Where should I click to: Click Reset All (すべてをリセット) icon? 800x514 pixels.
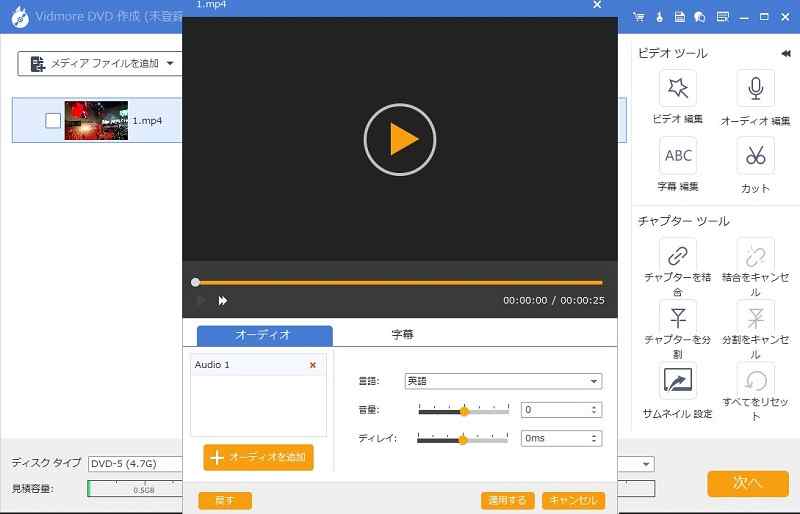[755, 380]
